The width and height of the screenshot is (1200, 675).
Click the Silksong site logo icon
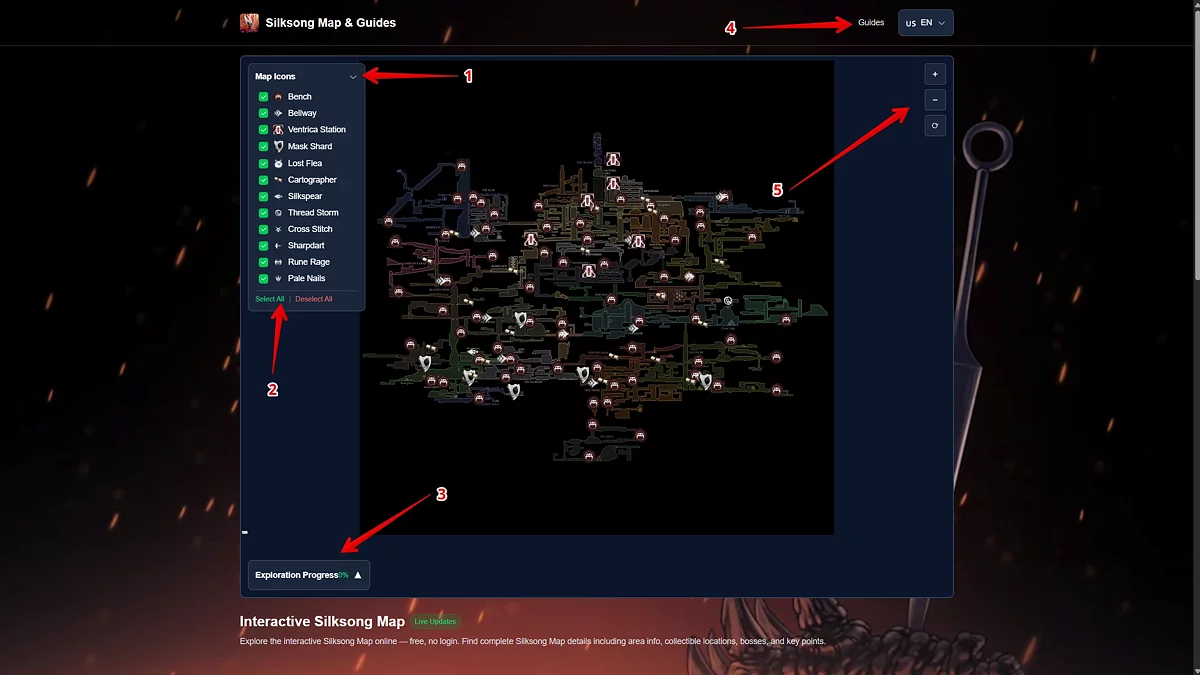click(x=249, y=22)
